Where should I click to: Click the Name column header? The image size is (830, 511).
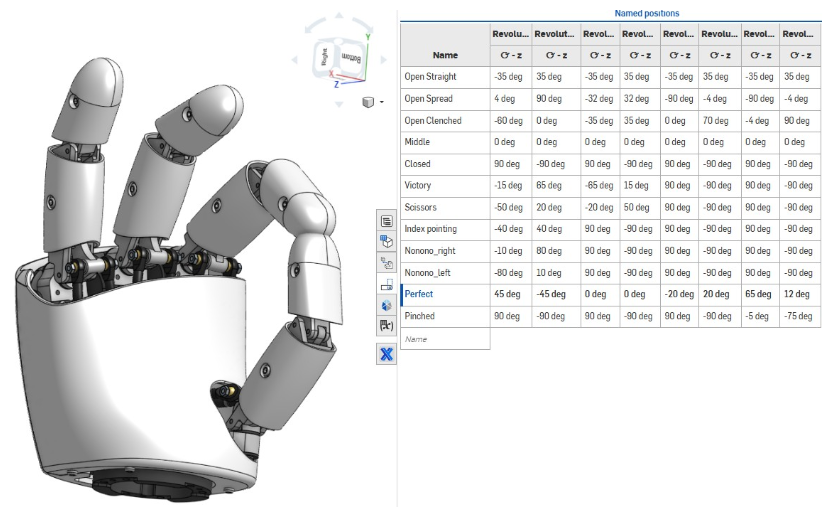[445, 55]
